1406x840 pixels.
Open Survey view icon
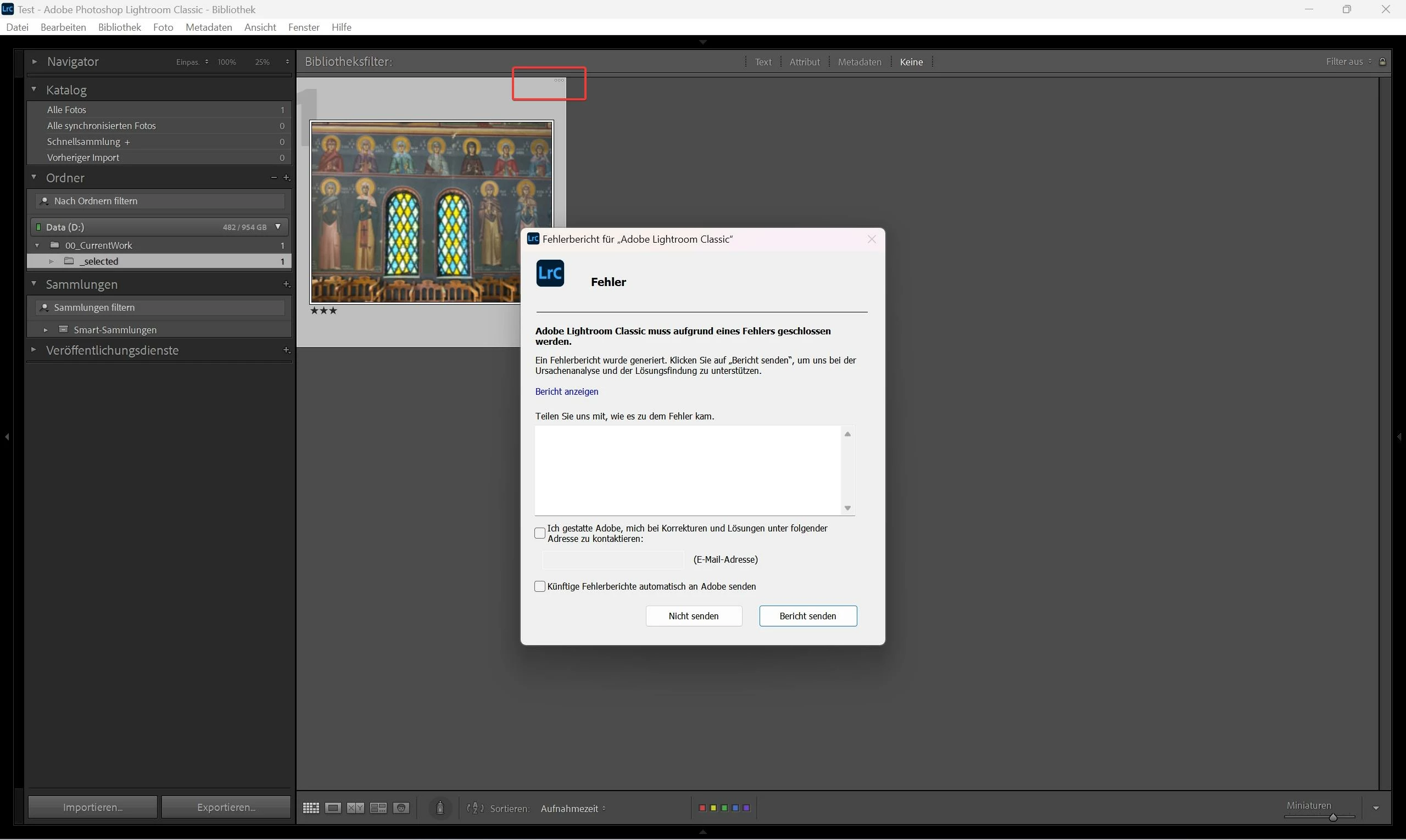click(378, 808)
